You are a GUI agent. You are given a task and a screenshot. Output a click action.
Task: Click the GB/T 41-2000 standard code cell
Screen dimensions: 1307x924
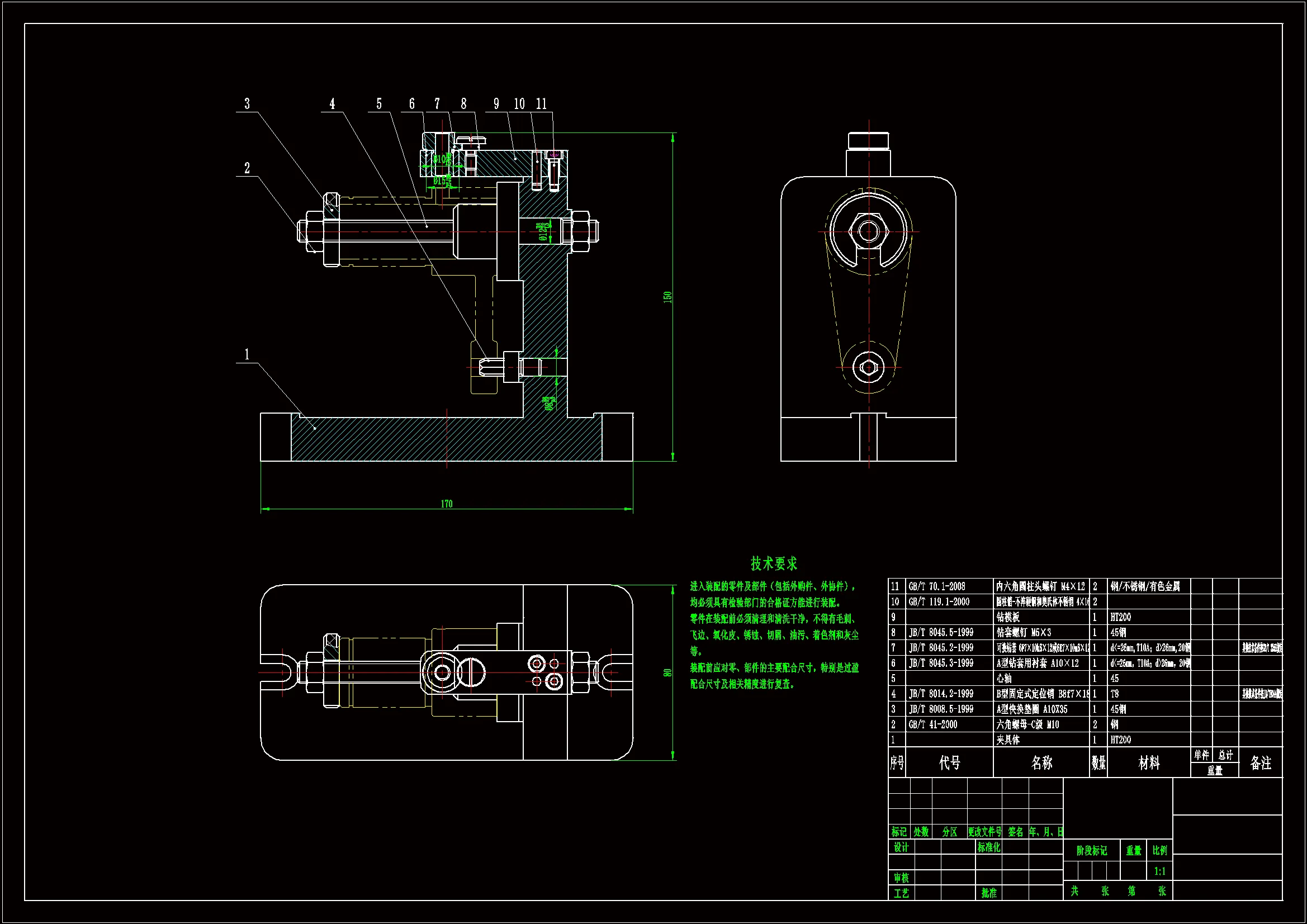(933, 725)
